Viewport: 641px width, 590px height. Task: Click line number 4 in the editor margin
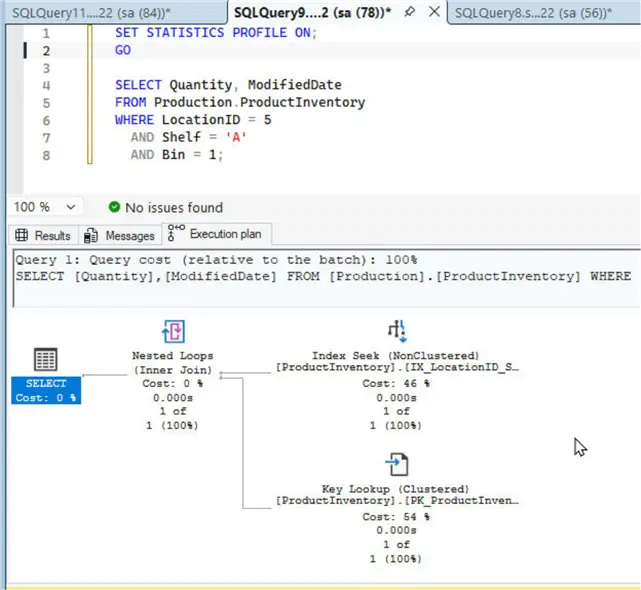point(46,85)
